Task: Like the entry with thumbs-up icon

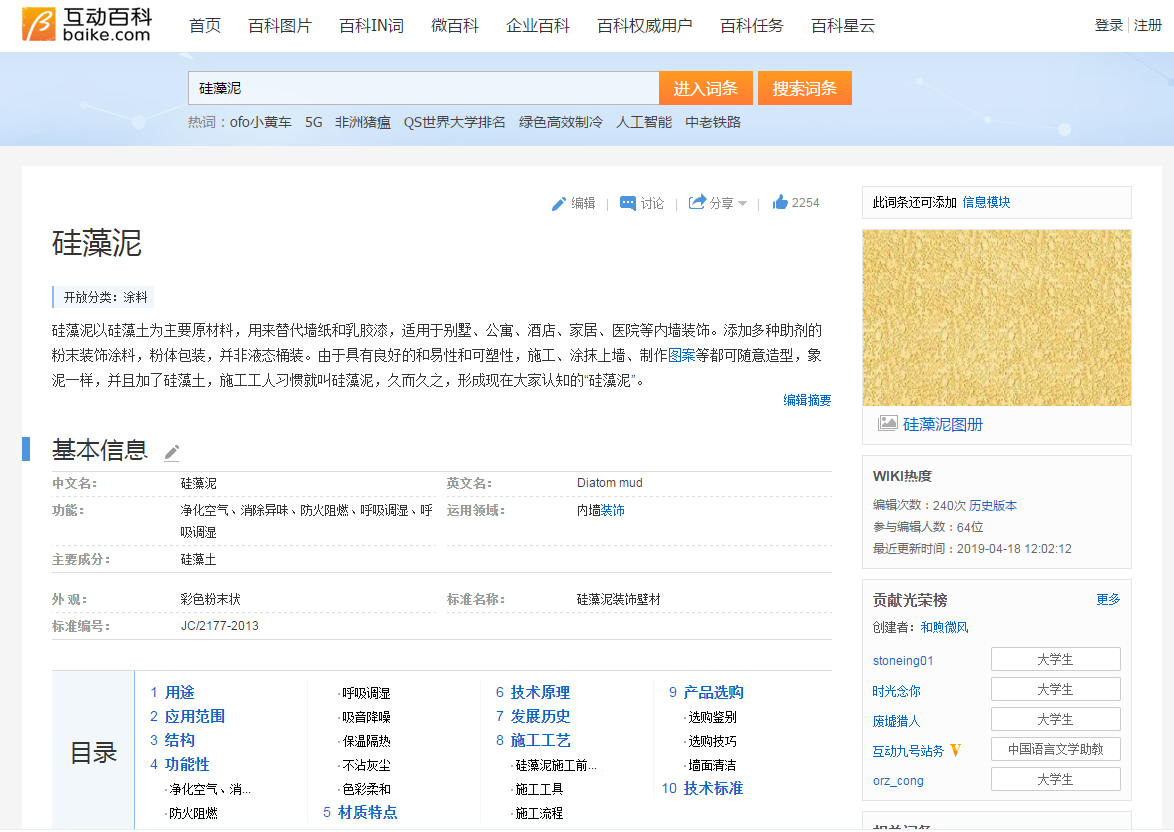Action: click(780, 202)
